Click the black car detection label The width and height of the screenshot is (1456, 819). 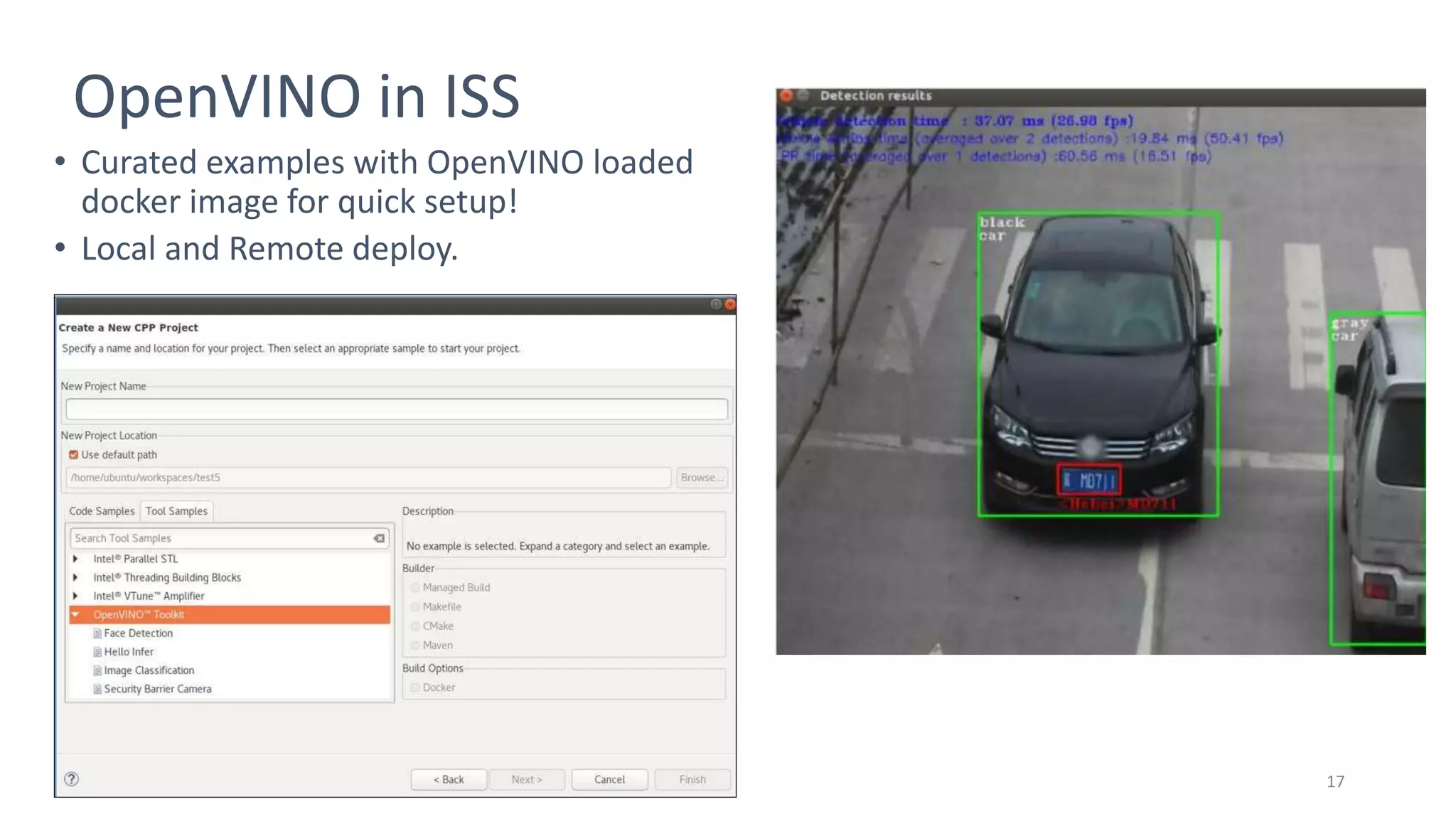[x=1002, y=229]
